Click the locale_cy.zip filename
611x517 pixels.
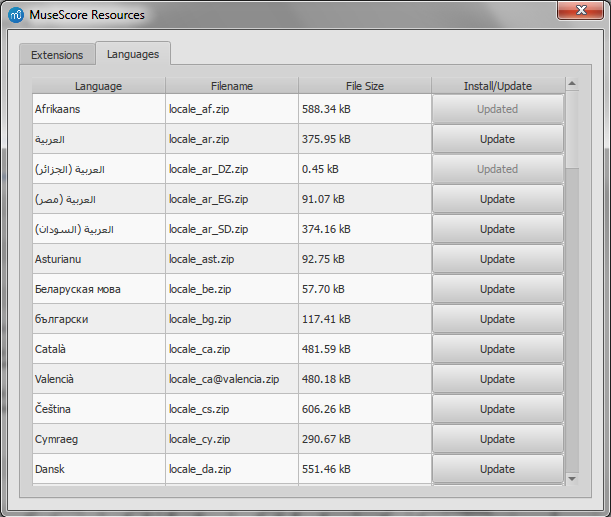coord(200,439)
